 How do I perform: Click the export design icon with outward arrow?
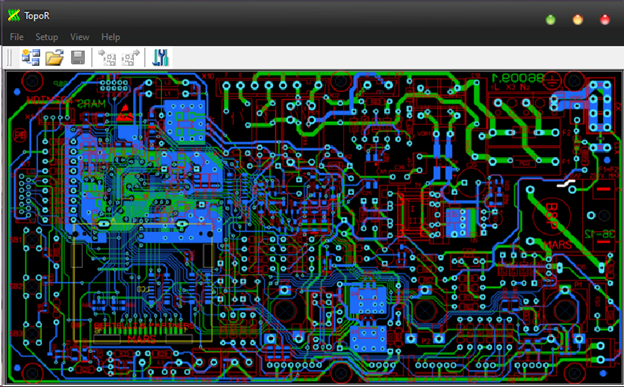(131, 57)
